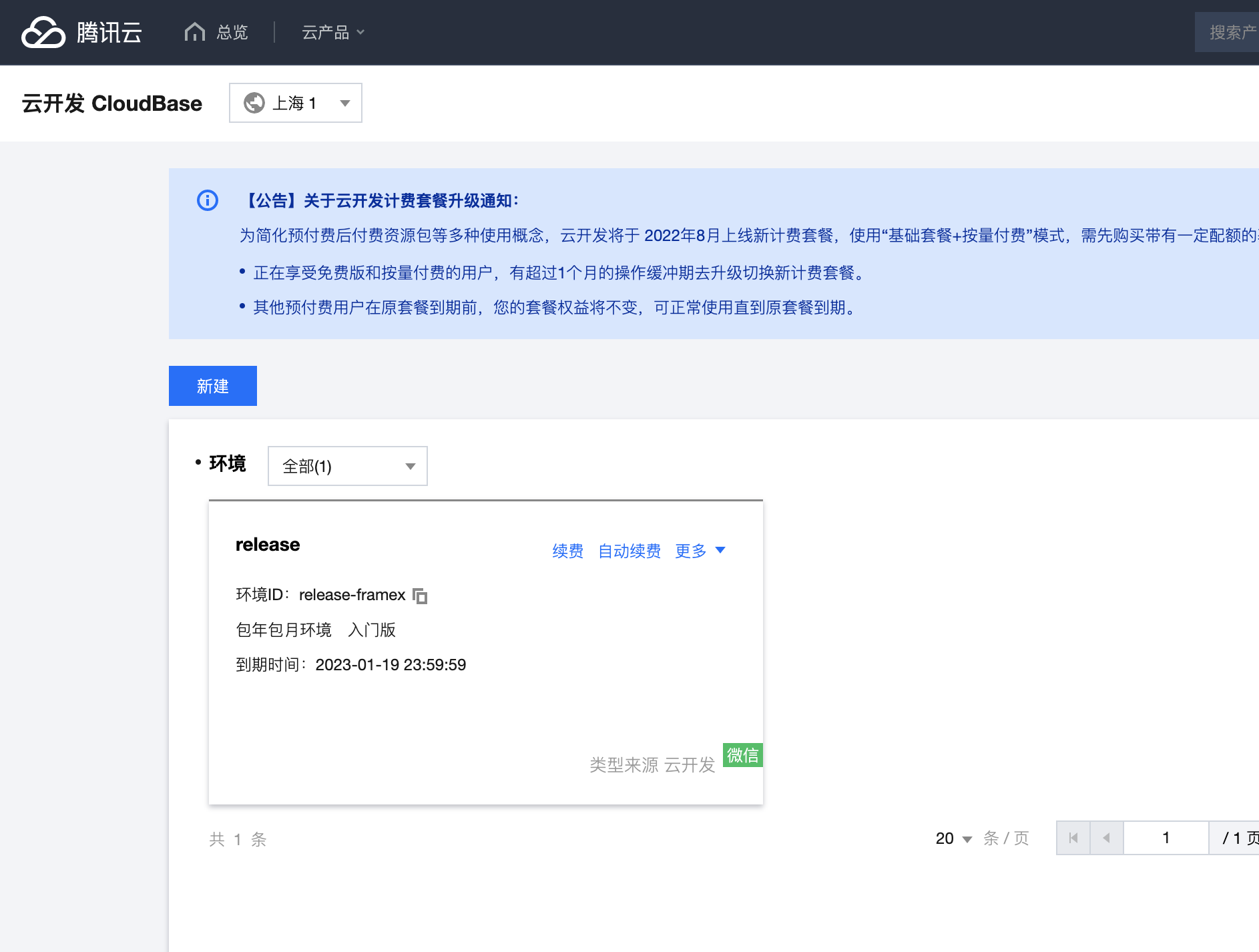Click the 包年包月环境 billing label
1259x952 pixels.
coord(284,630)
